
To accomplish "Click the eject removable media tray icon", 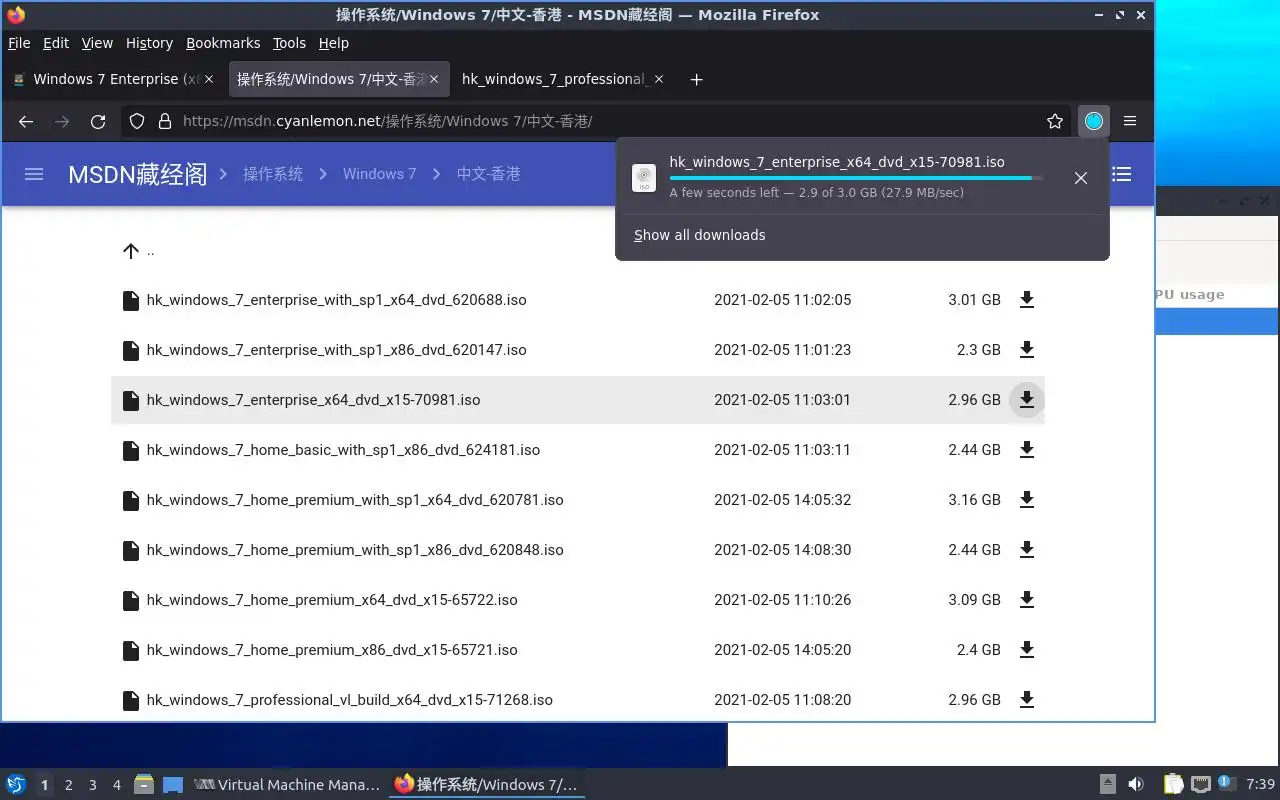I will tap(1107, 785).
